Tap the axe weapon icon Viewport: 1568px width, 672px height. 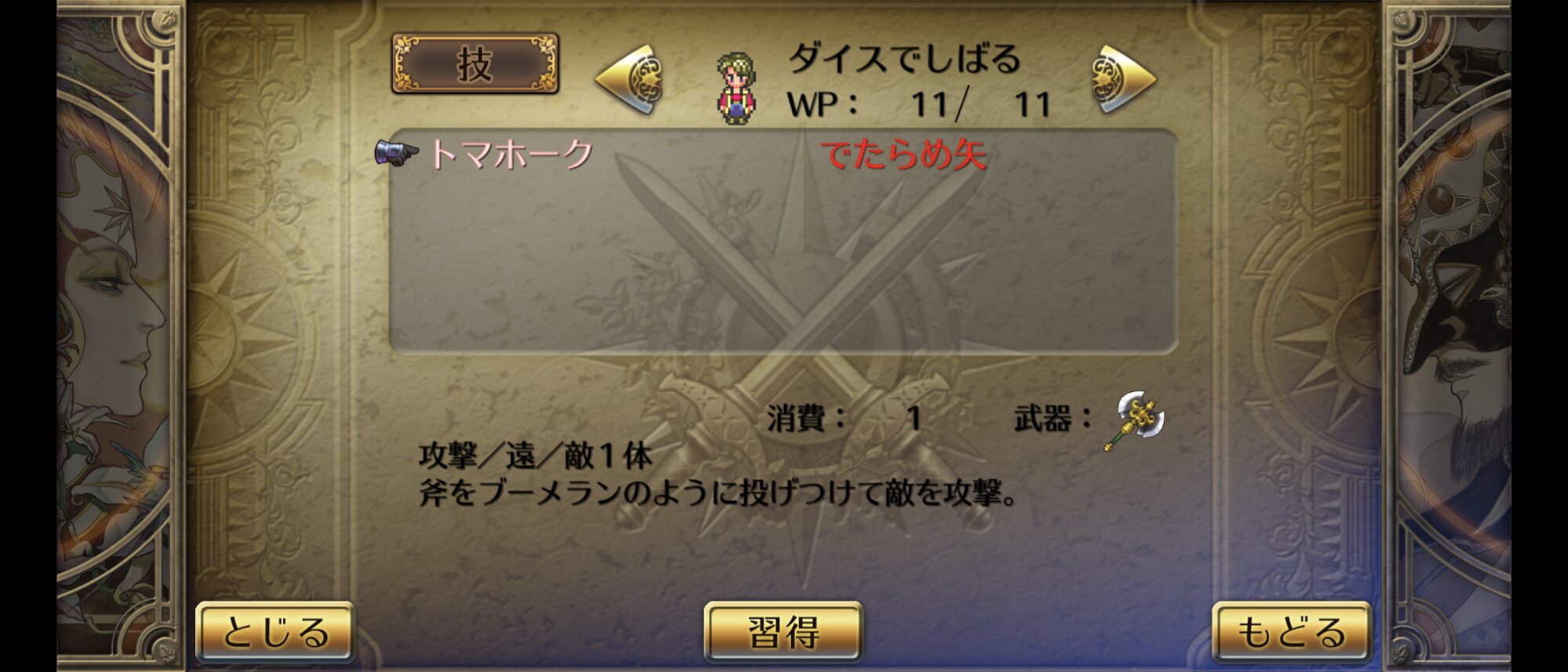tap(1136, 420)
